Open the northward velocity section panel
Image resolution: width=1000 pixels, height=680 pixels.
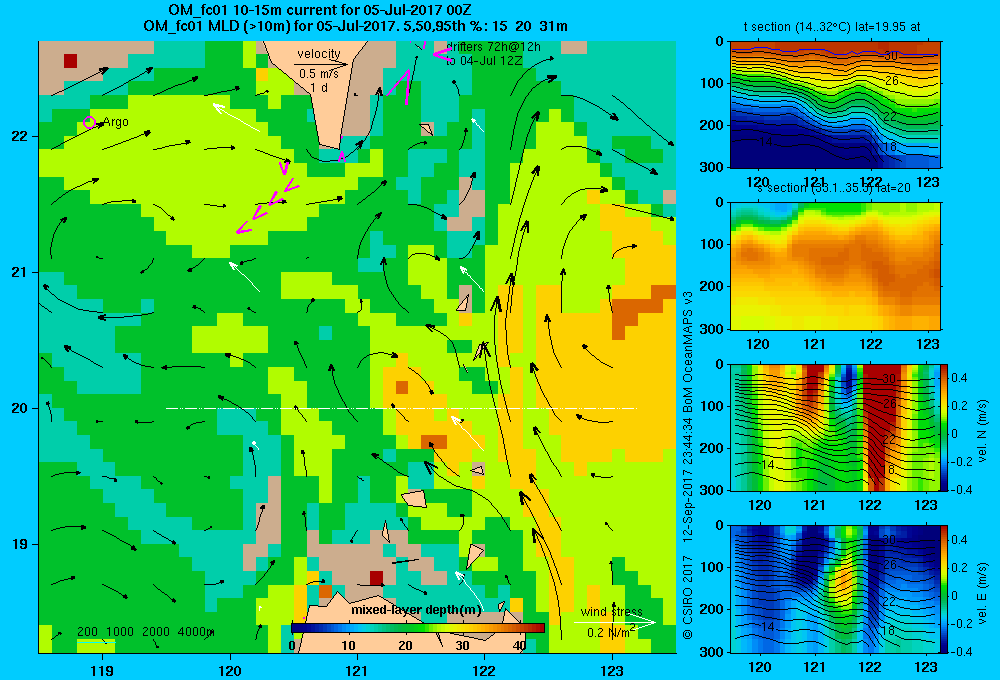[x=835, y=427]
